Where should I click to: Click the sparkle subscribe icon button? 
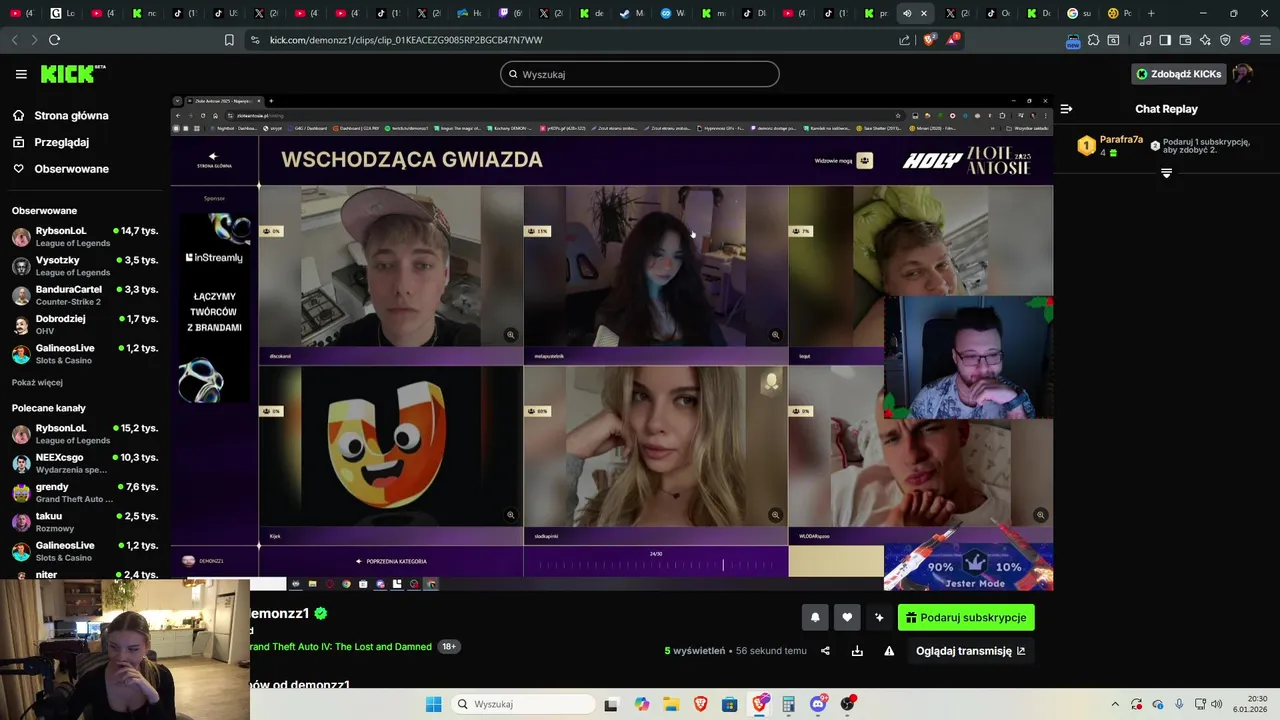(x=879, y=618)
